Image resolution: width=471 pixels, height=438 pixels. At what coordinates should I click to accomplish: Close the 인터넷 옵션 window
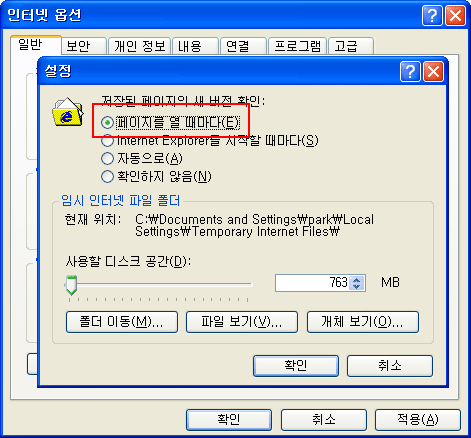click(455, 15)
